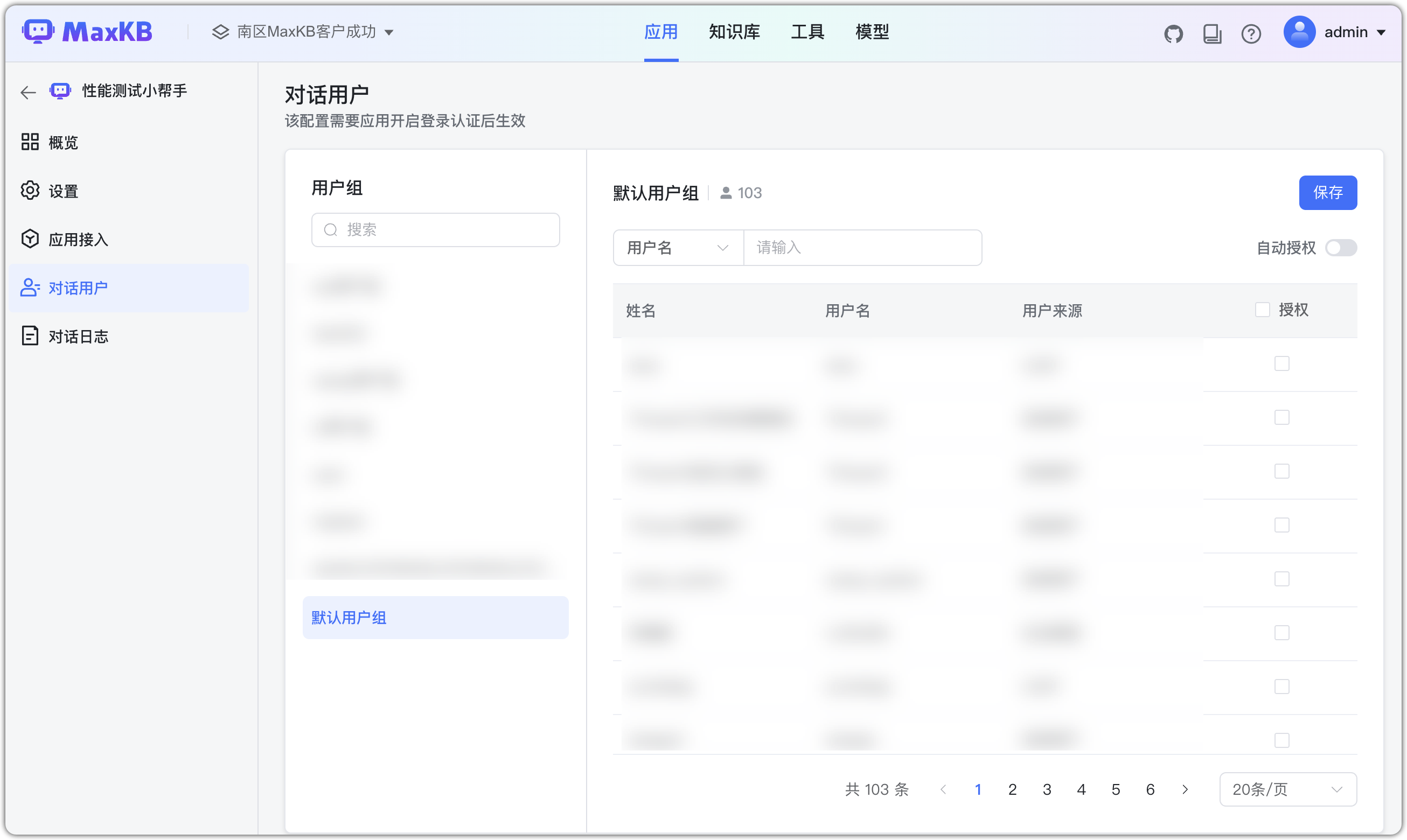Open the 用户名 filter type dropdown
Viewport: 1407px width, 840px height.
click(x=678, y=247)
